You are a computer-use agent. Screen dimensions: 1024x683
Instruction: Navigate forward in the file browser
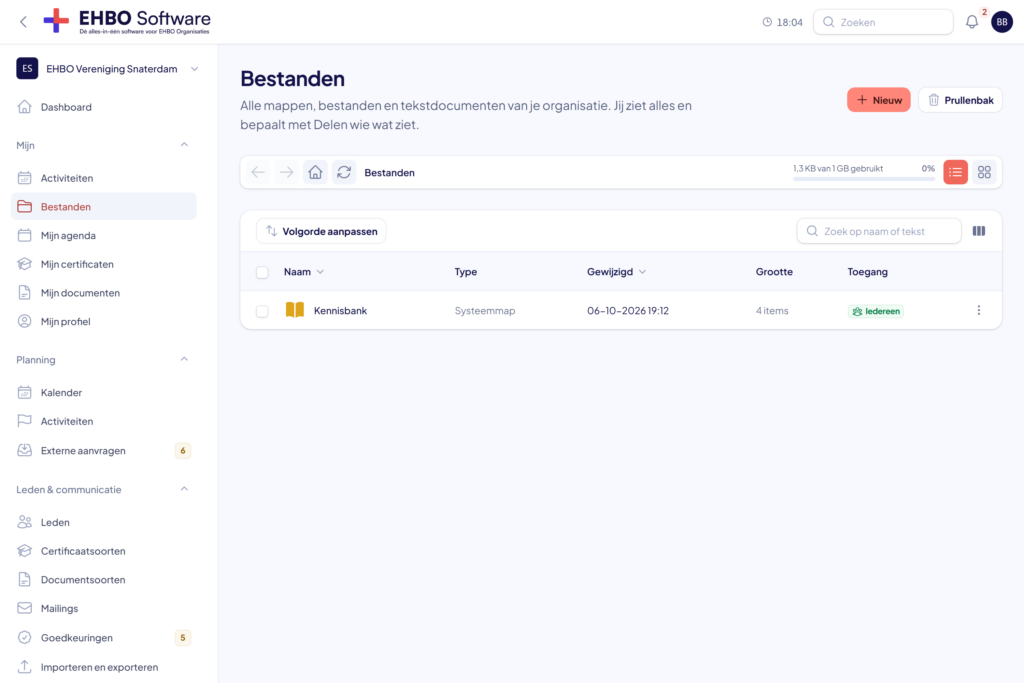[287, 172]
